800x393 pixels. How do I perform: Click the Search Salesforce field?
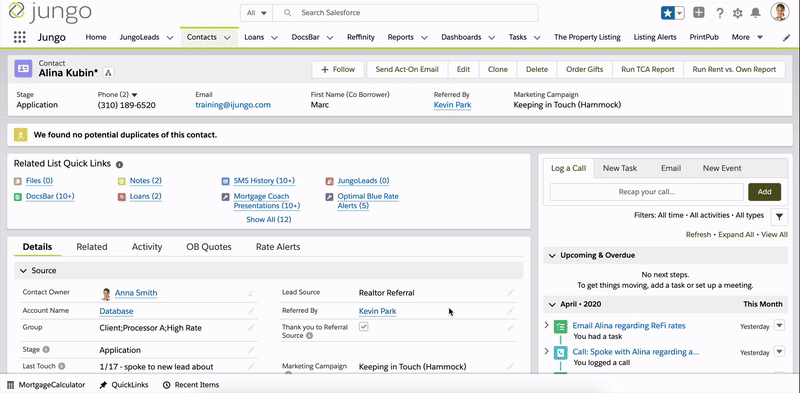pos(405,13)
